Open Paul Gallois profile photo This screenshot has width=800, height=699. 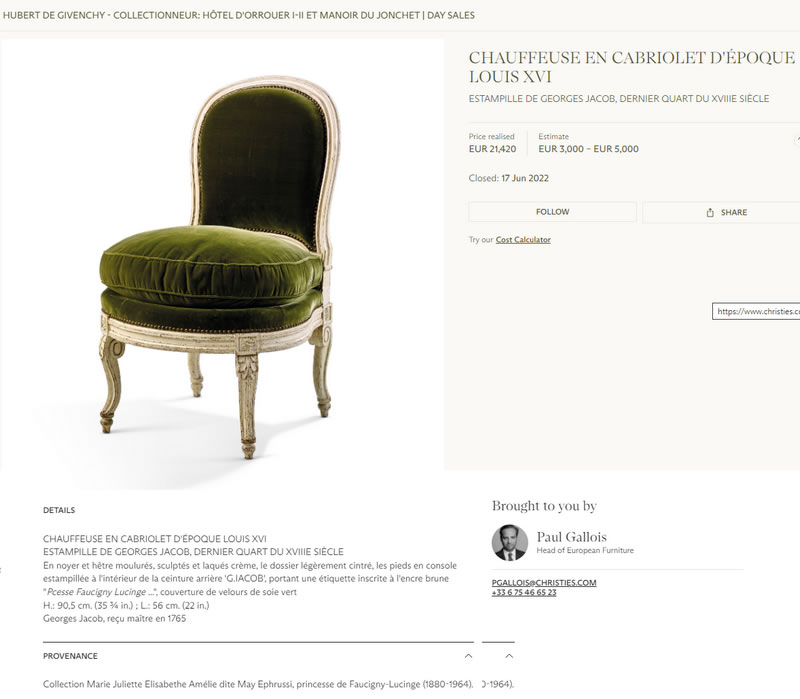pos(510,542)
